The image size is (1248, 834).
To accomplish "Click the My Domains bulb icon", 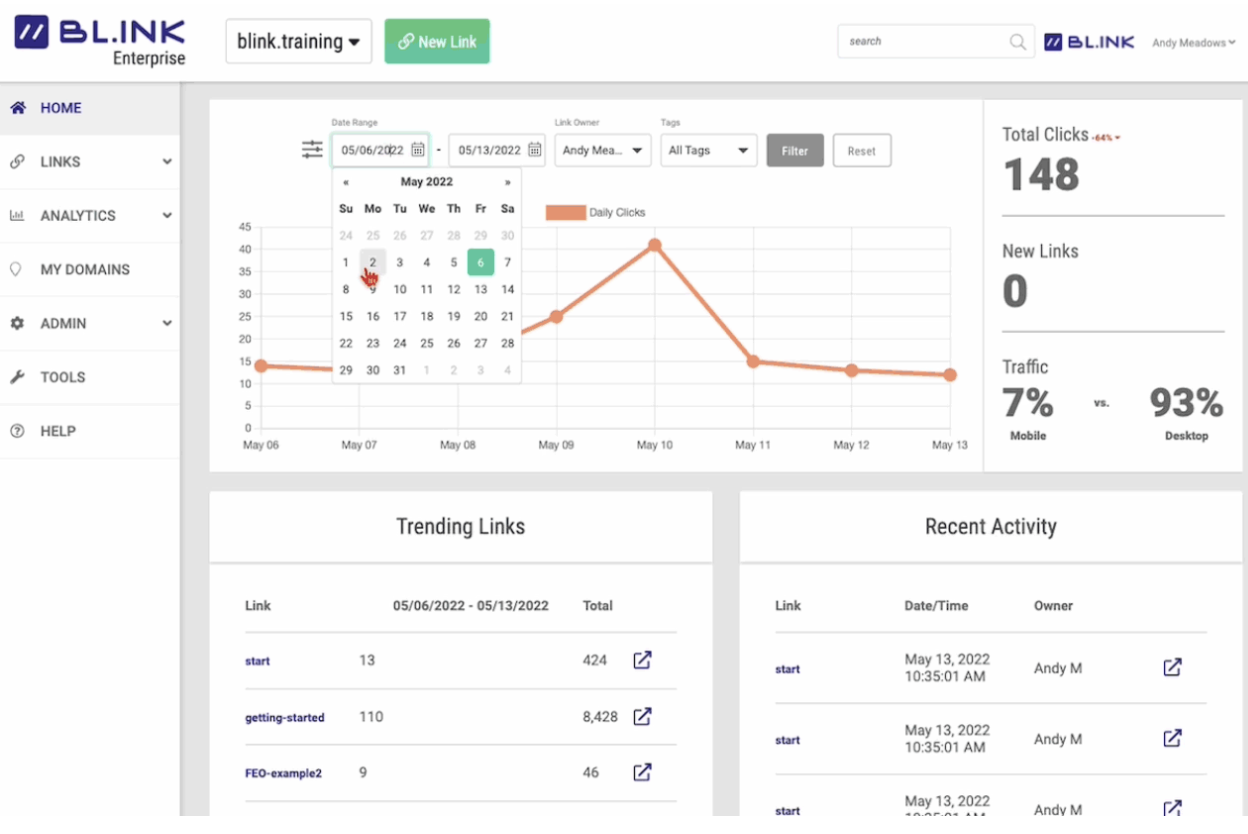I will 16,270.
